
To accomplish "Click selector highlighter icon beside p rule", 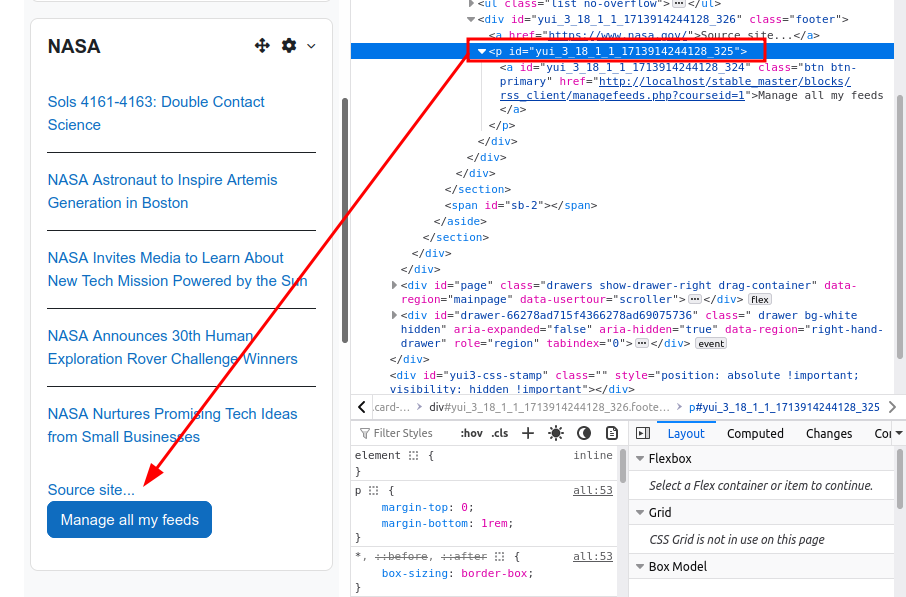I will (374, 491).
